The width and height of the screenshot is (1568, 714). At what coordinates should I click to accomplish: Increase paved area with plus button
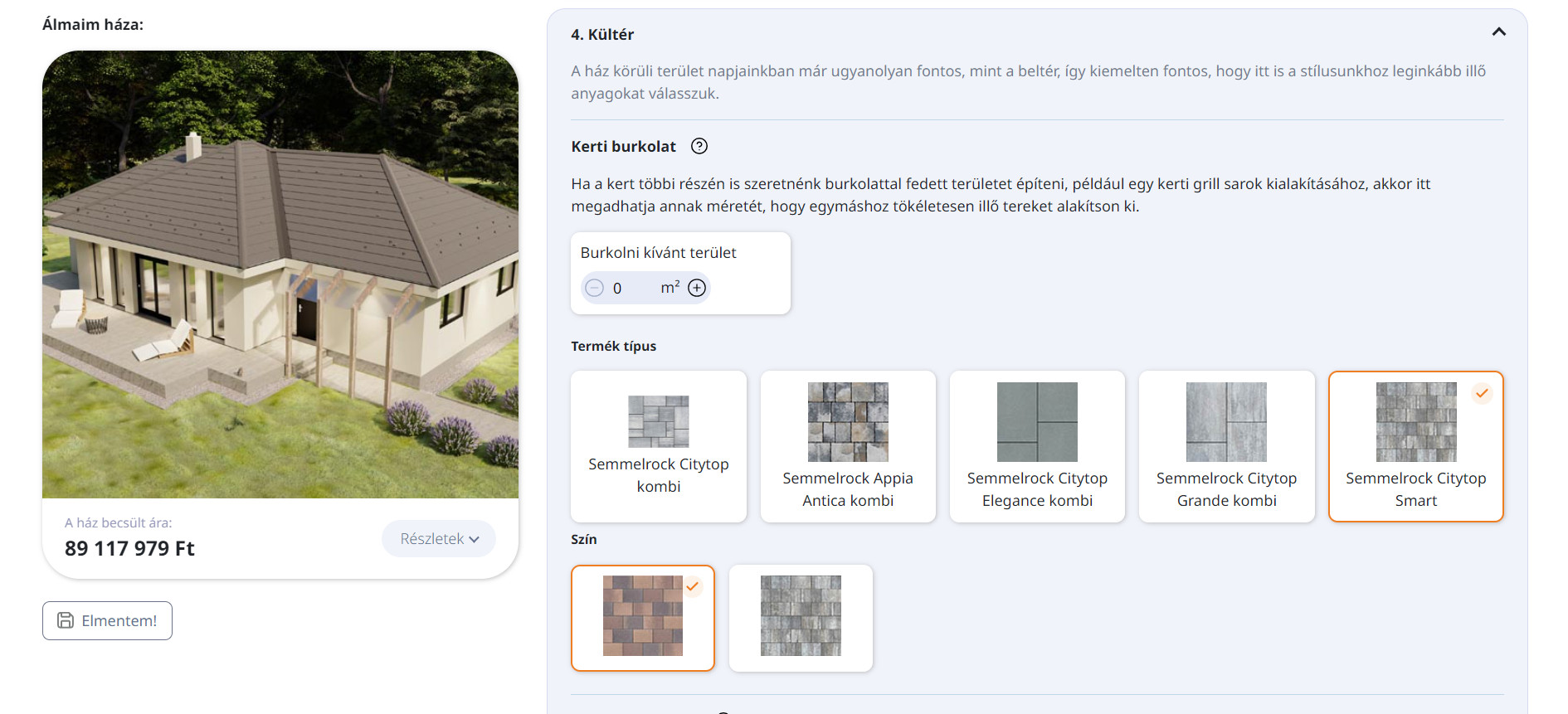click(697, 288)
